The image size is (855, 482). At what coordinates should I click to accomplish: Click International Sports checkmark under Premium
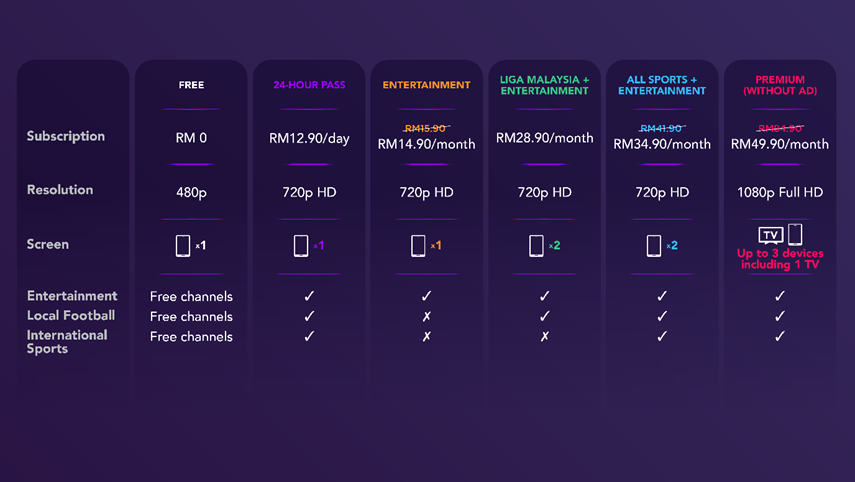tap(780, 336)
